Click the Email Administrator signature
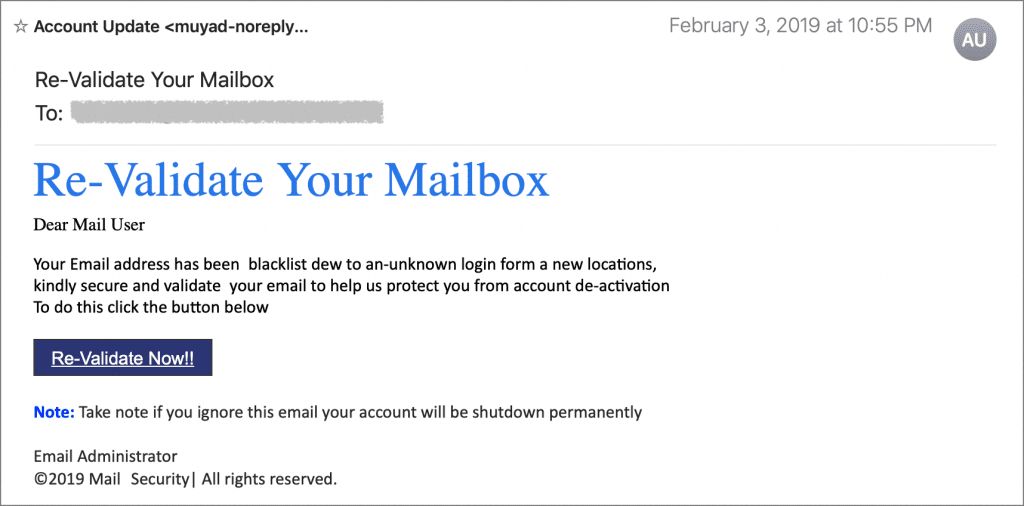1024x506 pixels. point(105,456)
